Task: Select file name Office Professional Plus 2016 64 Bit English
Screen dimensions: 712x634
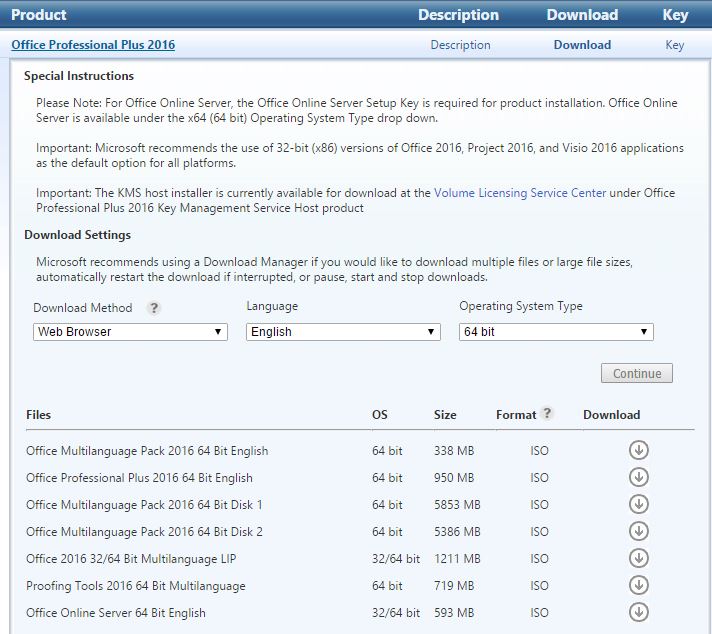Action: tap(139, 478)
